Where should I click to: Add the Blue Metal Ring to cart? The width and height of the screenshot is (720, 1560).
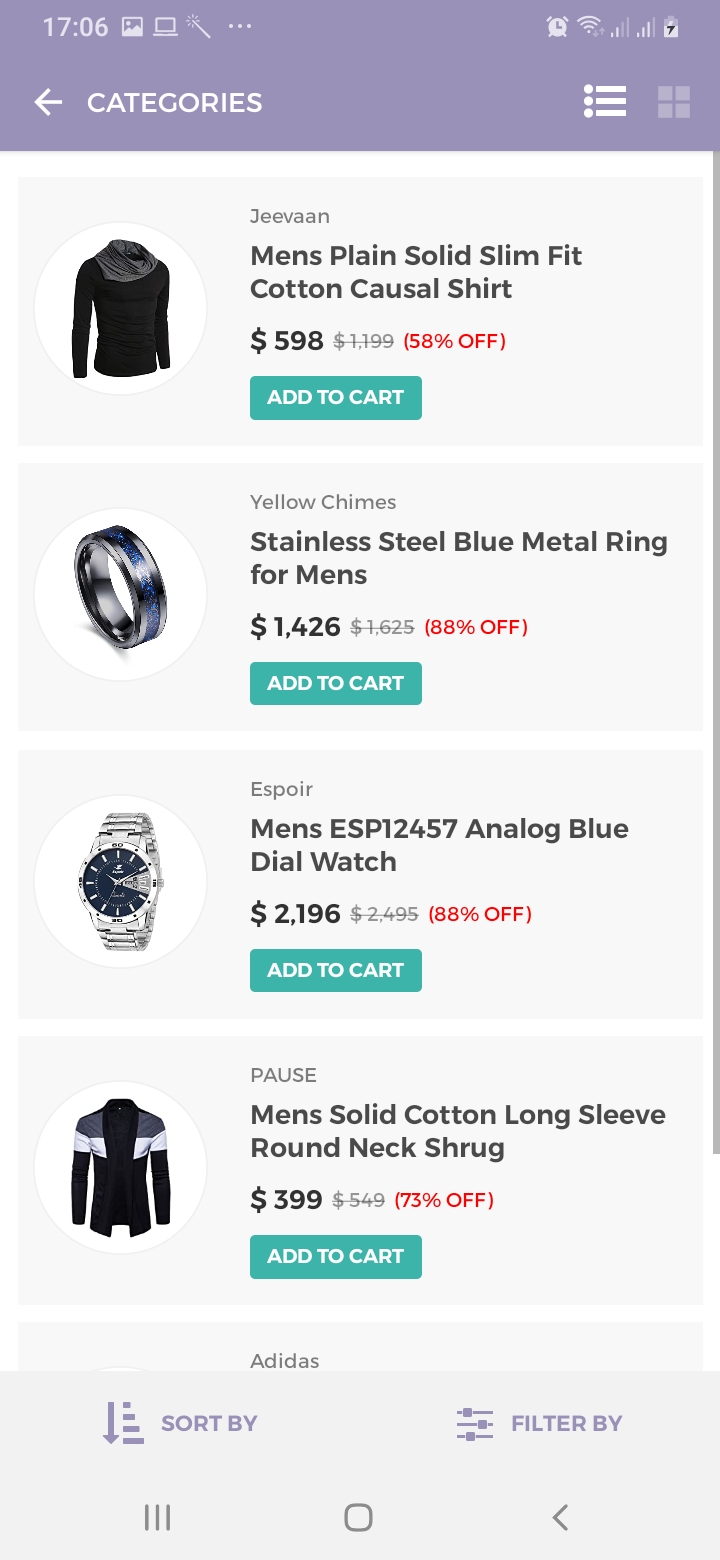point(335,684)
